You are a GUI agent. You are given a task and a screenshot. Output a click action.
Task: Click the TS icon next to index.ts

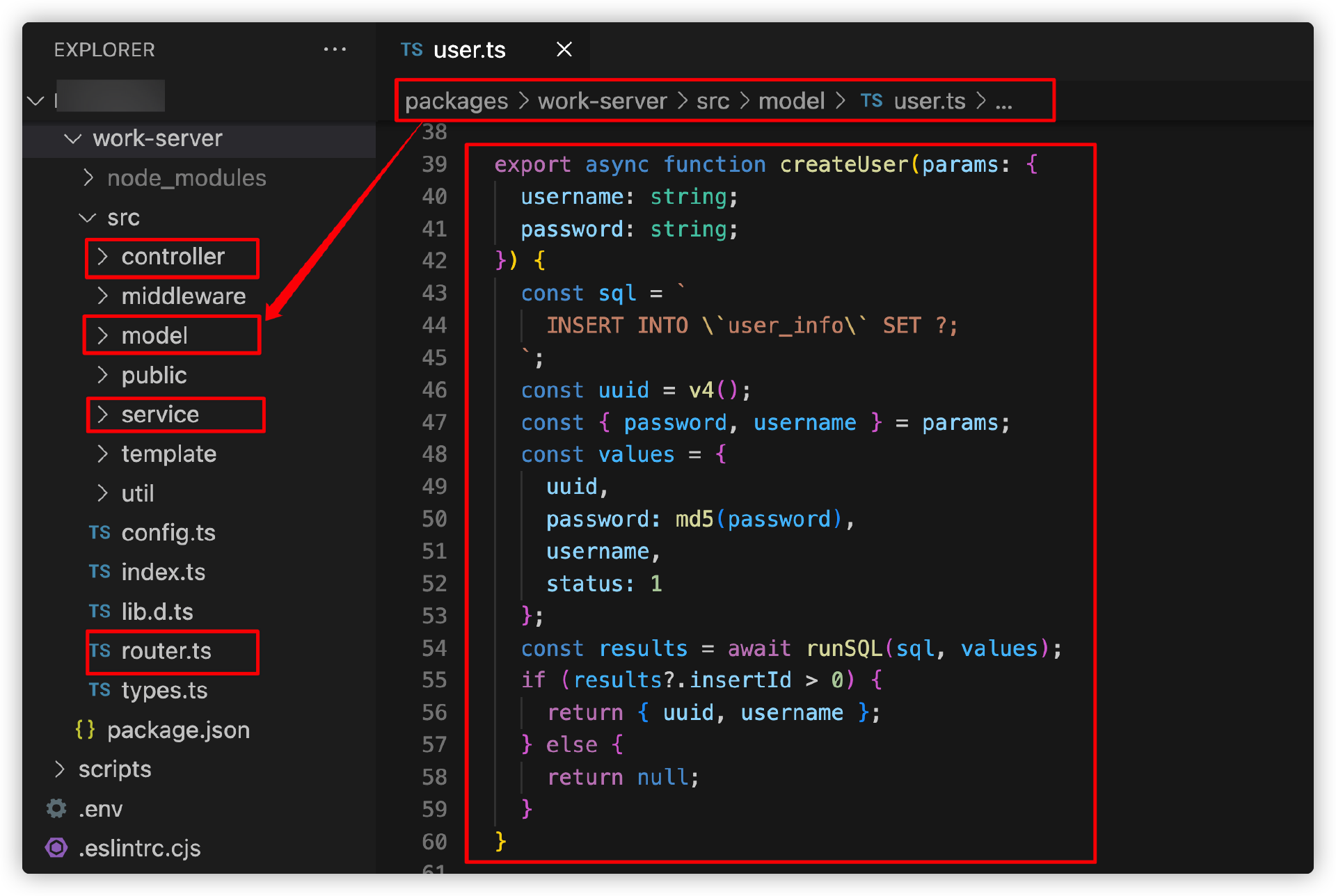point(100,572)
